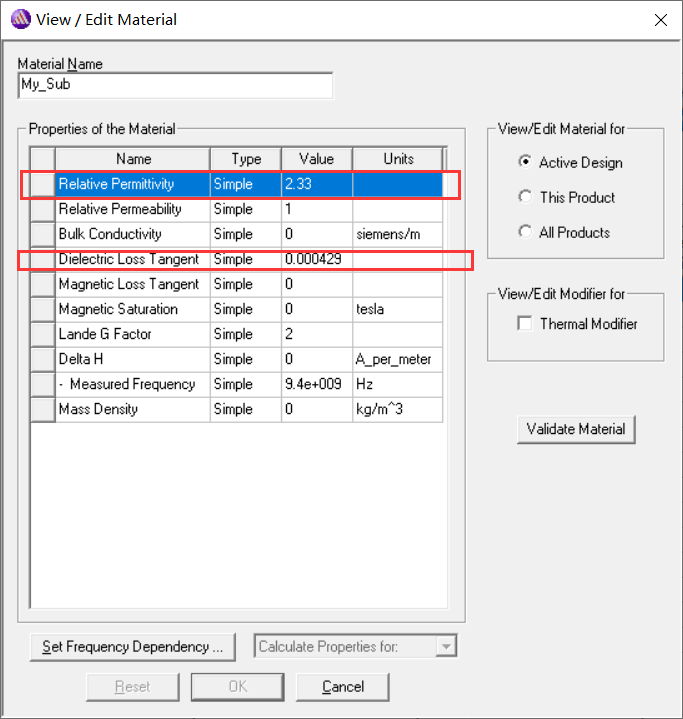683x719 pixels.
Task: Click the Units column header
Action: tap(398, 159)
